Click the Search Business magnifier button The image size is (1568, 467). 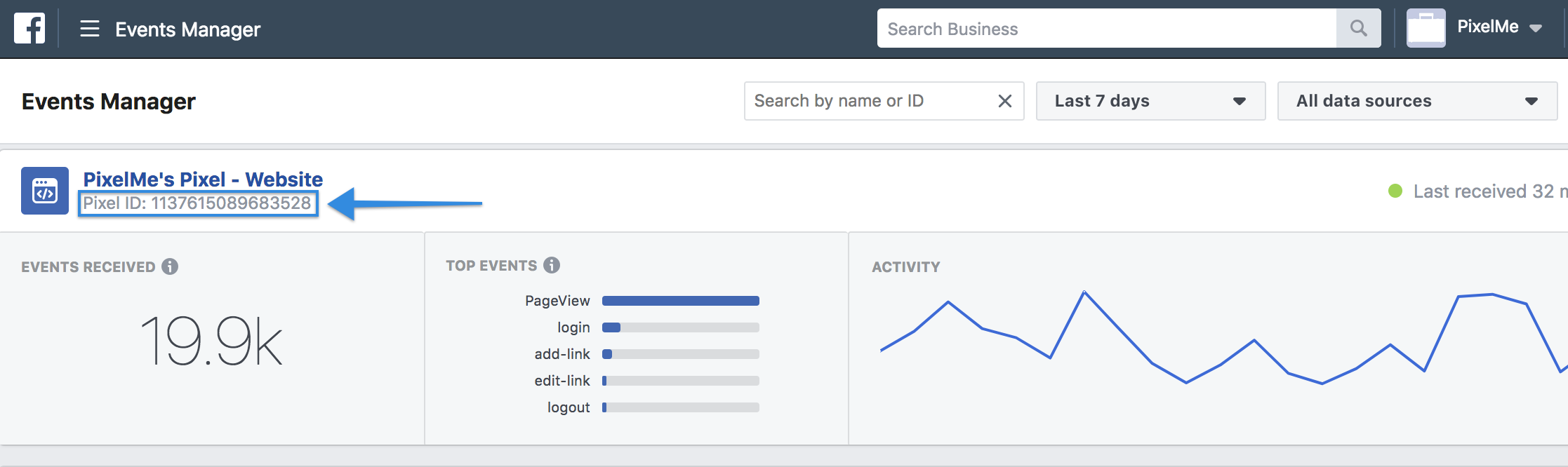click(1358, 28)
